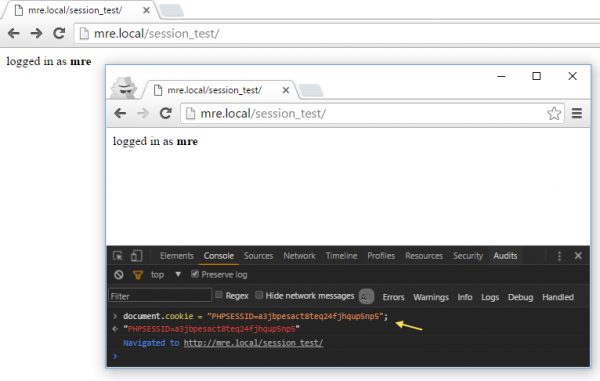This screenshot has height=381, width=600.
Task: Follow the Navigated to session_test link
Action: pos(253,343)
